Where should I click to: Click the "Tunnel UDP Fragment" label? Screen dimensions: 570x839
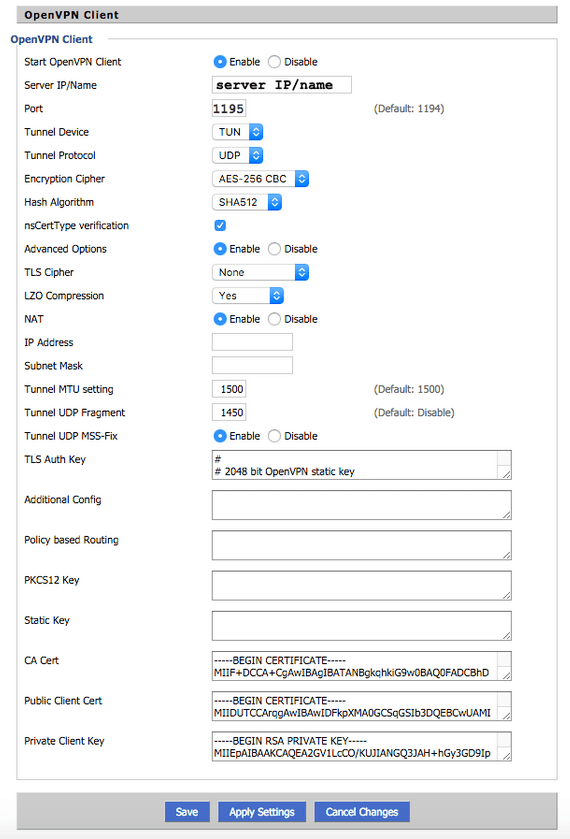(74, 413)
